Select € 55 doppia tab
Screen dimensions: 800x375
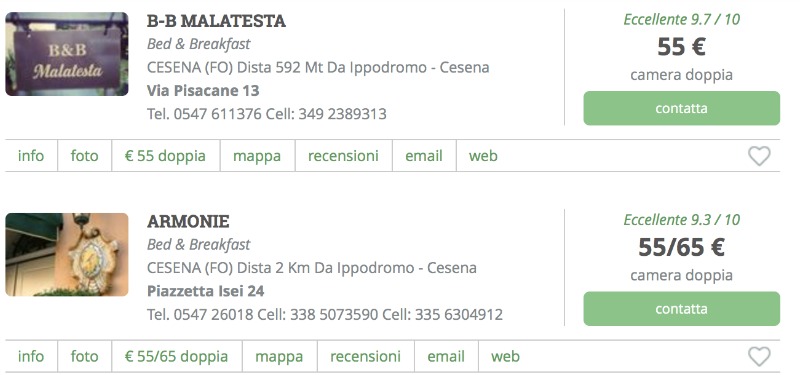(x=166, y=156)
